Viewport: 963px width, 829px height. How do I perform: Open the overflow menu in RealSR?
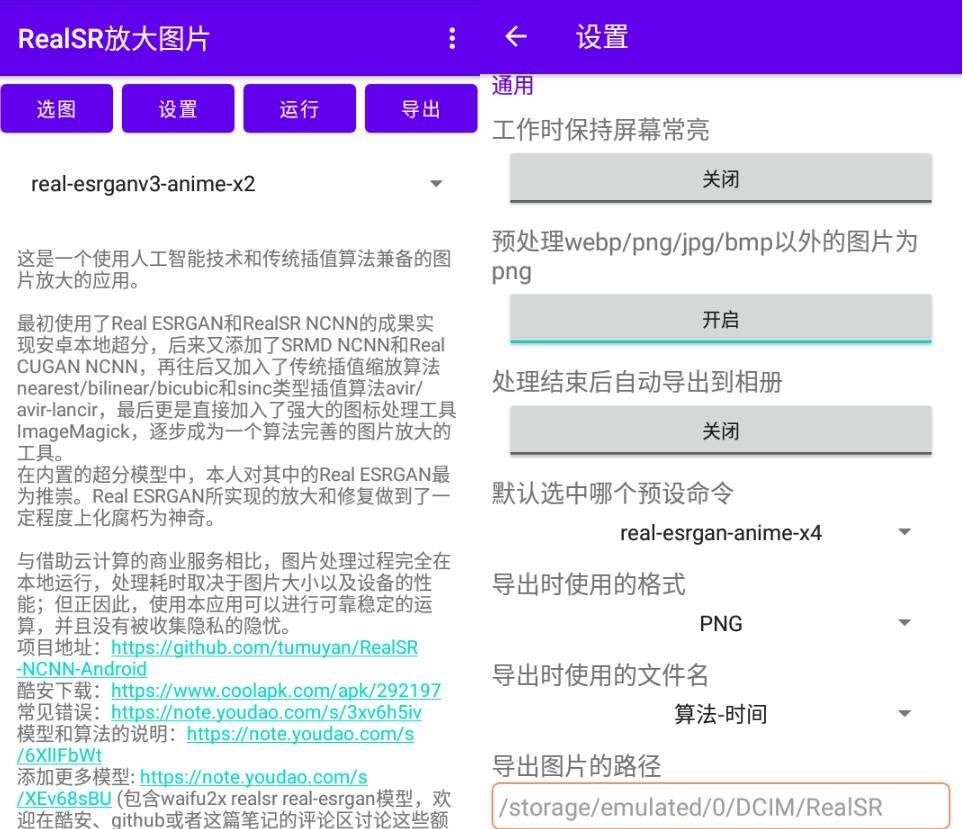[x=452, y=37]
